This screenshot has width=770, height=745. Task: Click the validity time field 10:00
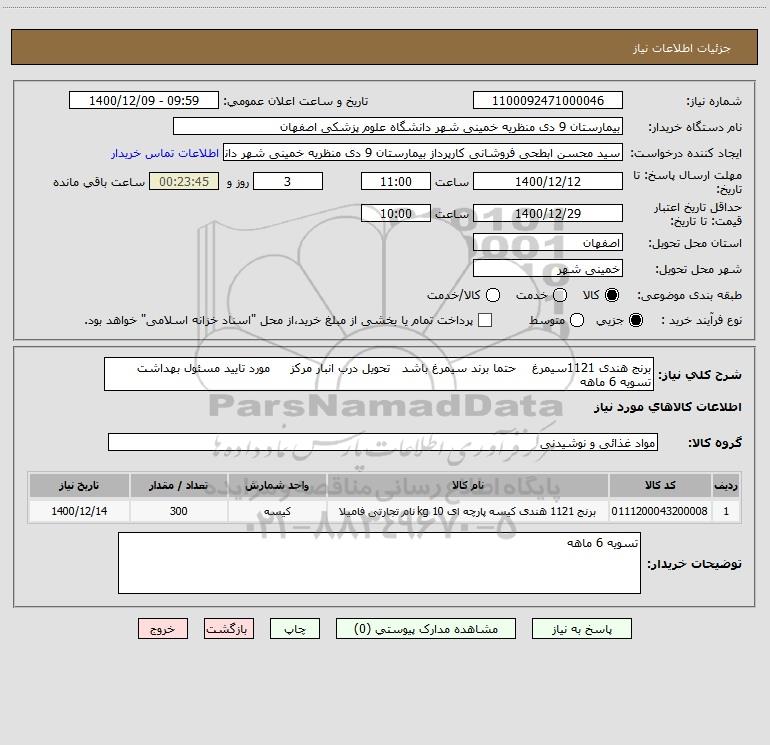(x=396, y=213)
